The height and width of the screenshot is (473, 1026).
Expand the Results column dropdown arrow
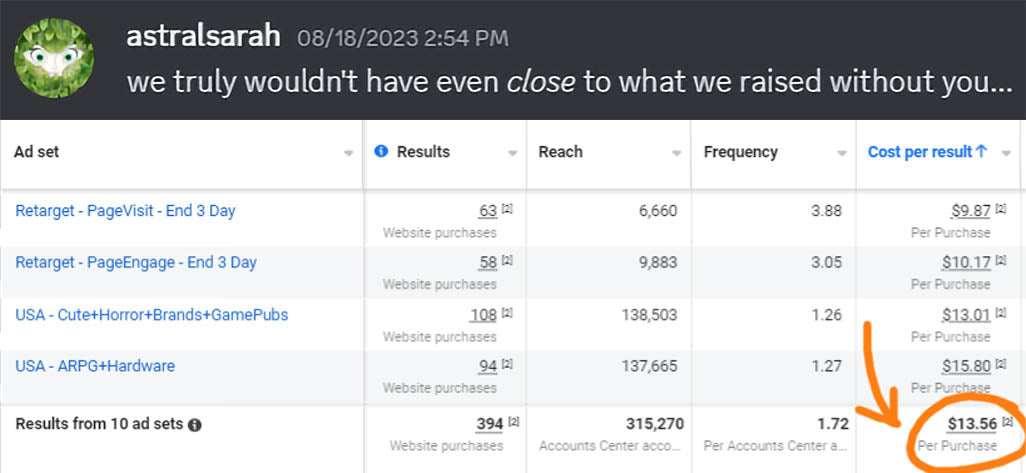tap(512, 154)
